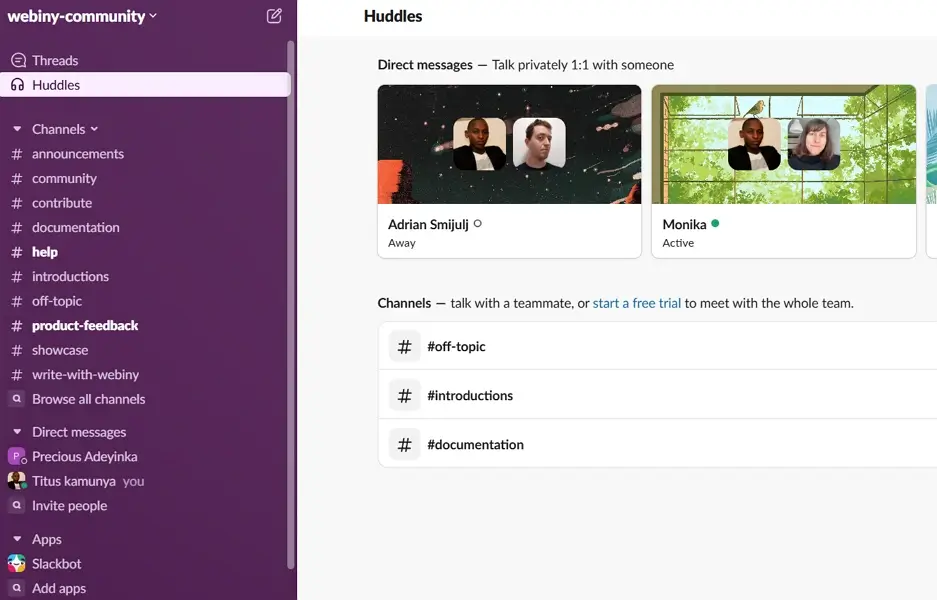
Task: Start a huddle in #off-topic row
Action: pyautogui.click(x=657, y=346)
